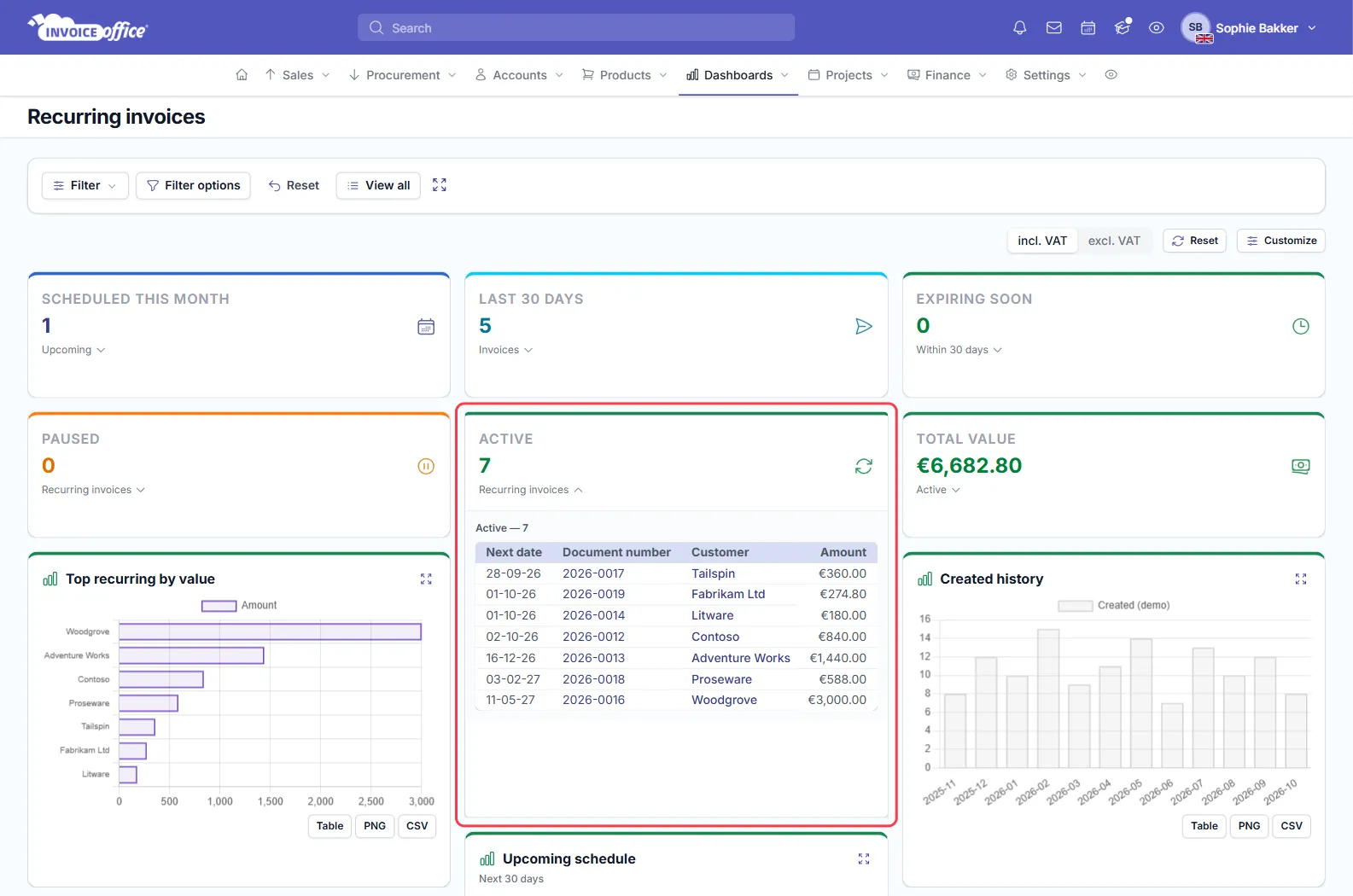
Task: Open the Settings menu
Action: click(1046, 75)
